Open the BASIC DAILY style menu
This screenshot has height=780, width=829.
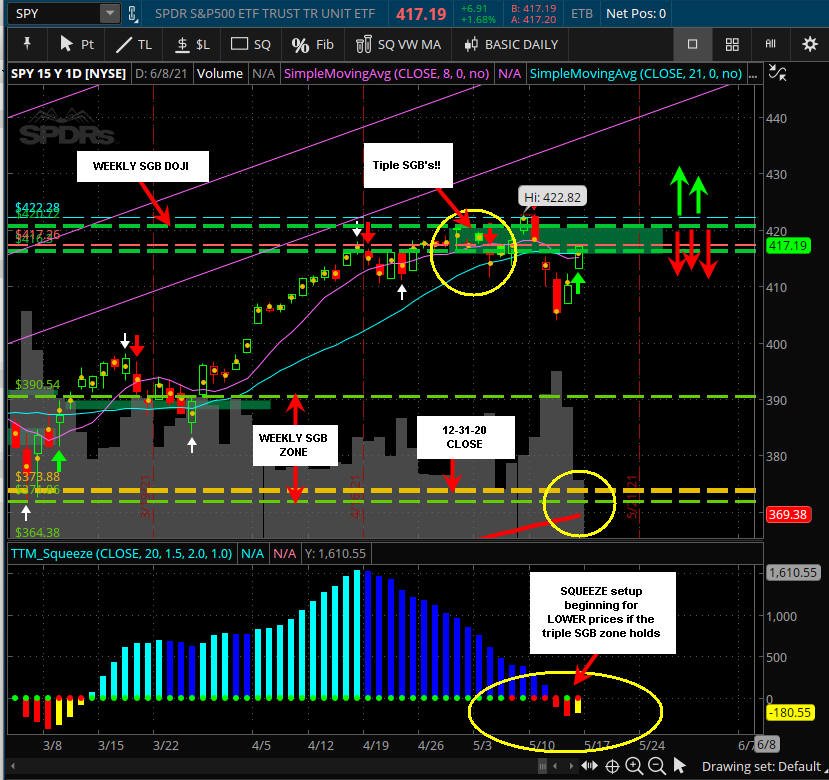(511, 45)
